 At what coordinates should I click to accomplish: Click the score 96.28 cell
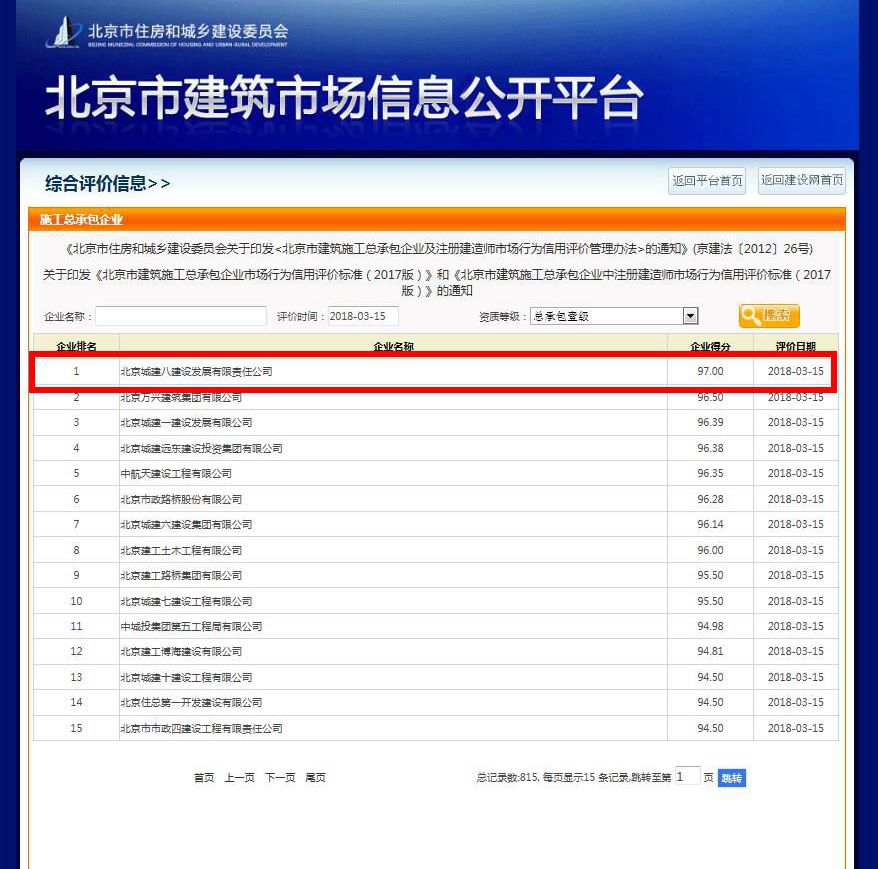710,499
